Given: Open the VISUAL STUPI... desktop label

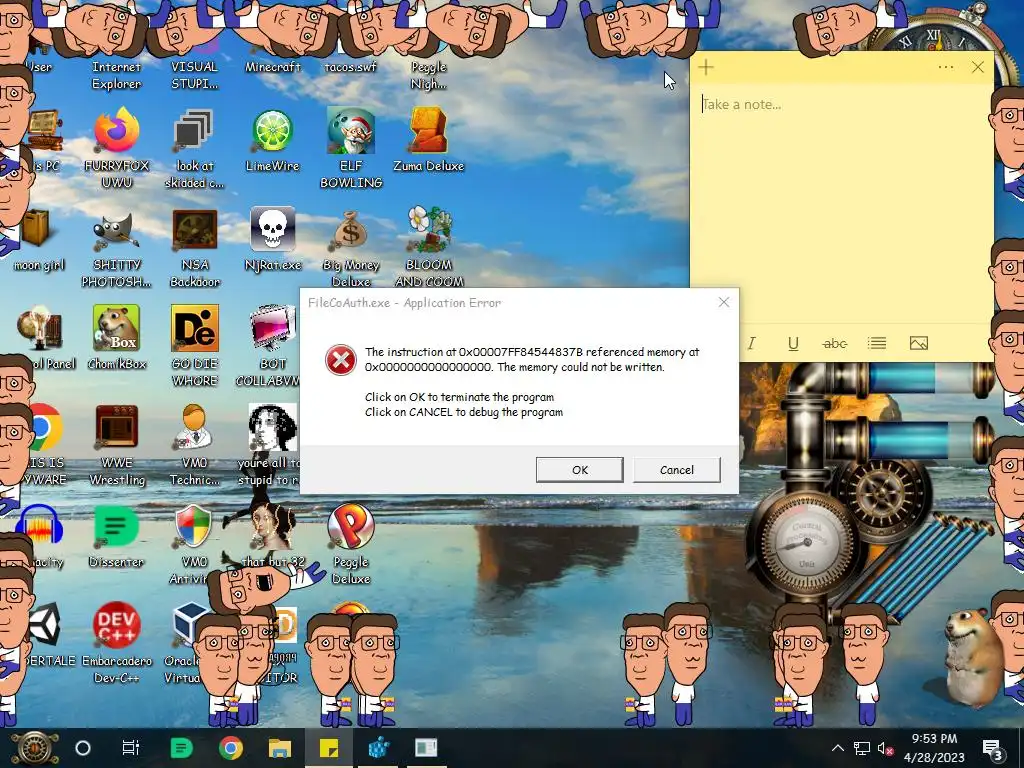Looking at the screenshot, I should 194,75.
